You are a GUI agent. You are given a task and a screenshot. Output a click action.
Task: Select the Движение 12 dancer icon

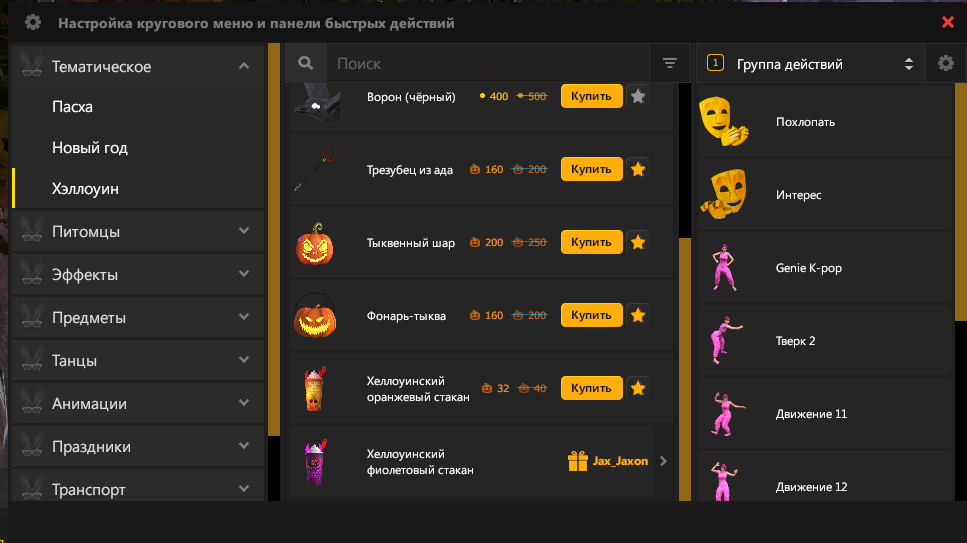tap(724, 481)
